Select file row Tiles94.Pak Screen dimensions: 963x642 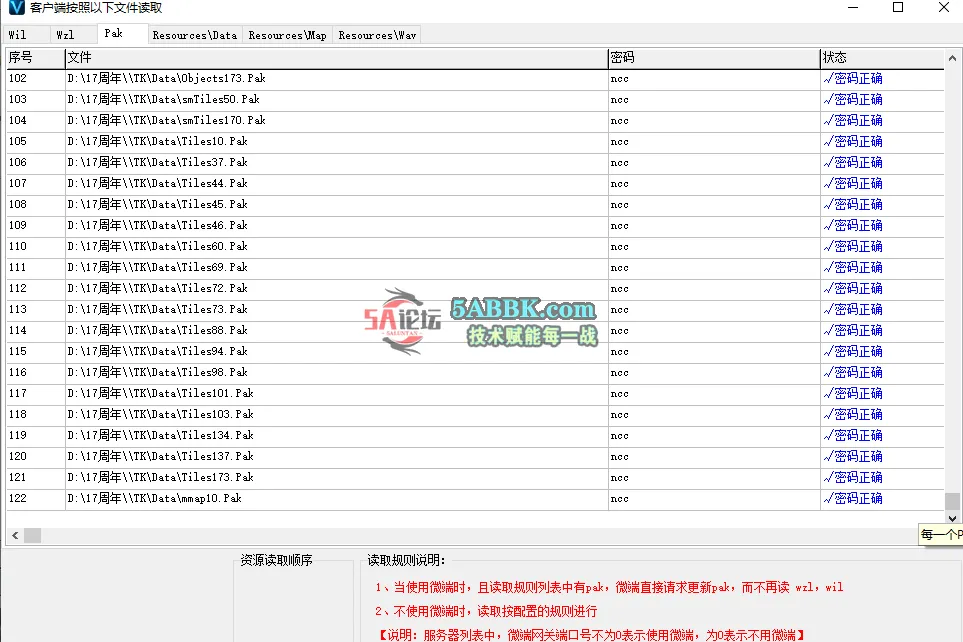475,351
